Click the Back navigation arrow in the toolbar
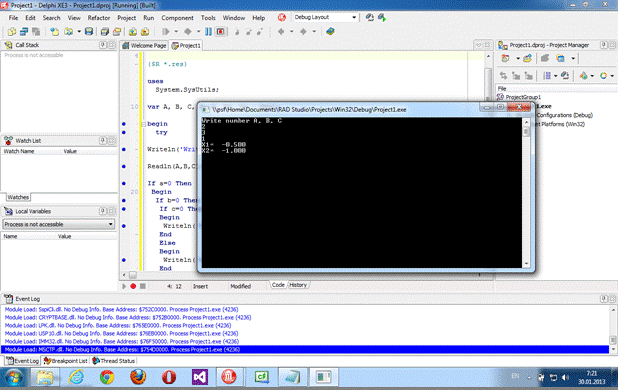618x390 pixels. click(281, 32)
